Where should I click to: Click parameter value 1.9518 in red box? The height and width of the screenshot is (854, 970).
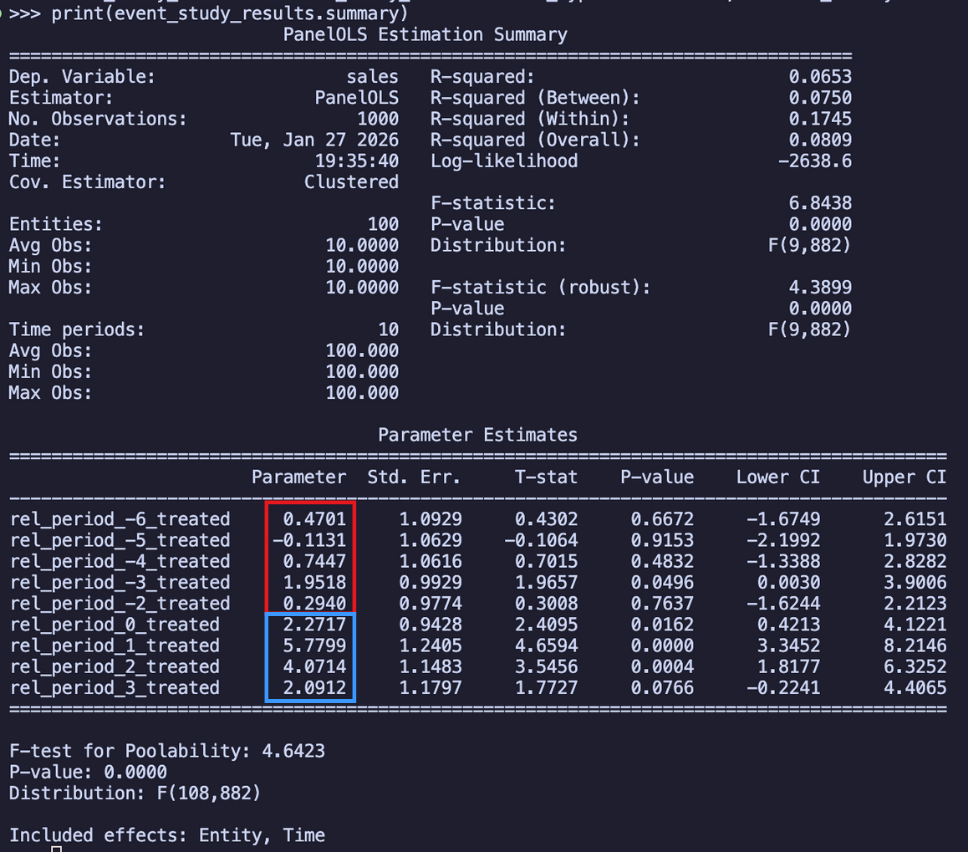click(x=314, y=582)
